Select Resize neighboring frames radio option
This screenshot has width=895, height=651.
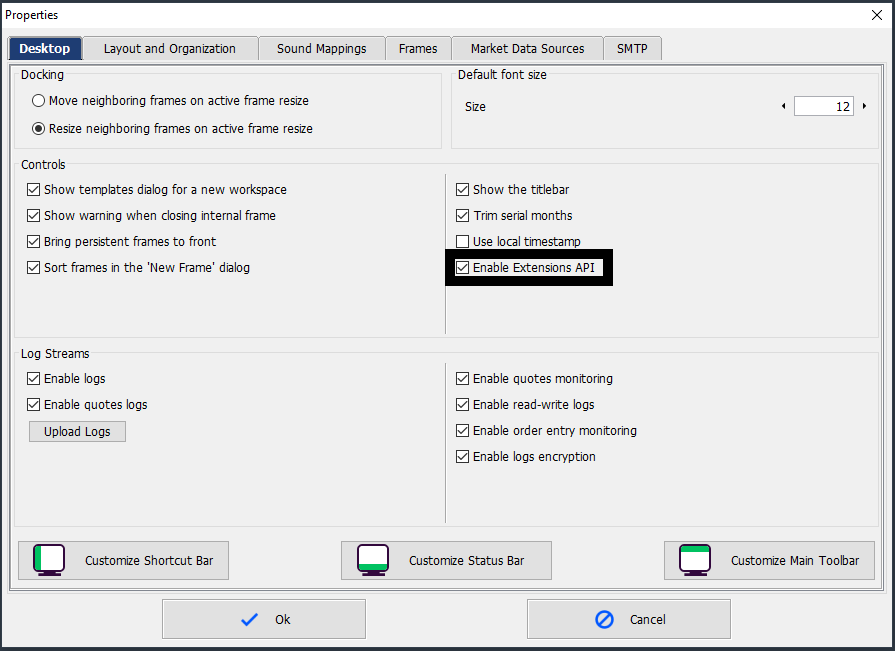tap(39, 128)
